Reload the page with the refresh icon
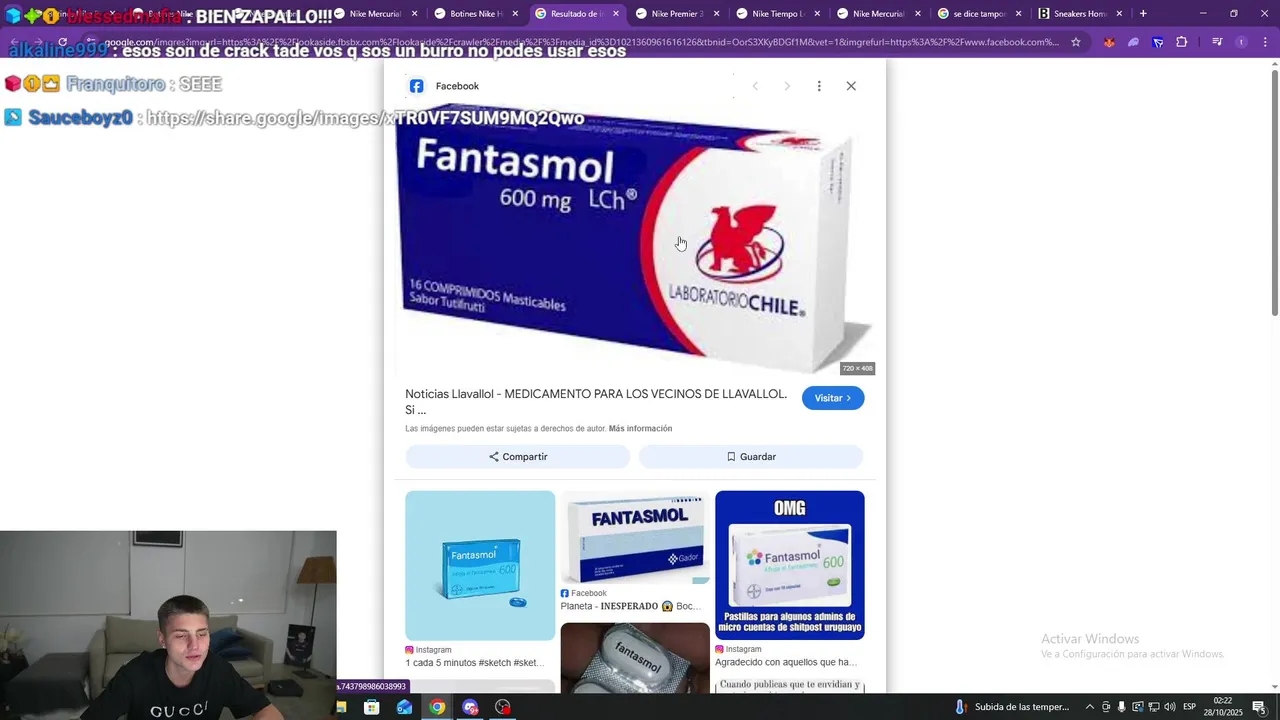Viewport: 1280px width, 720px height. [x=62, y=42]
